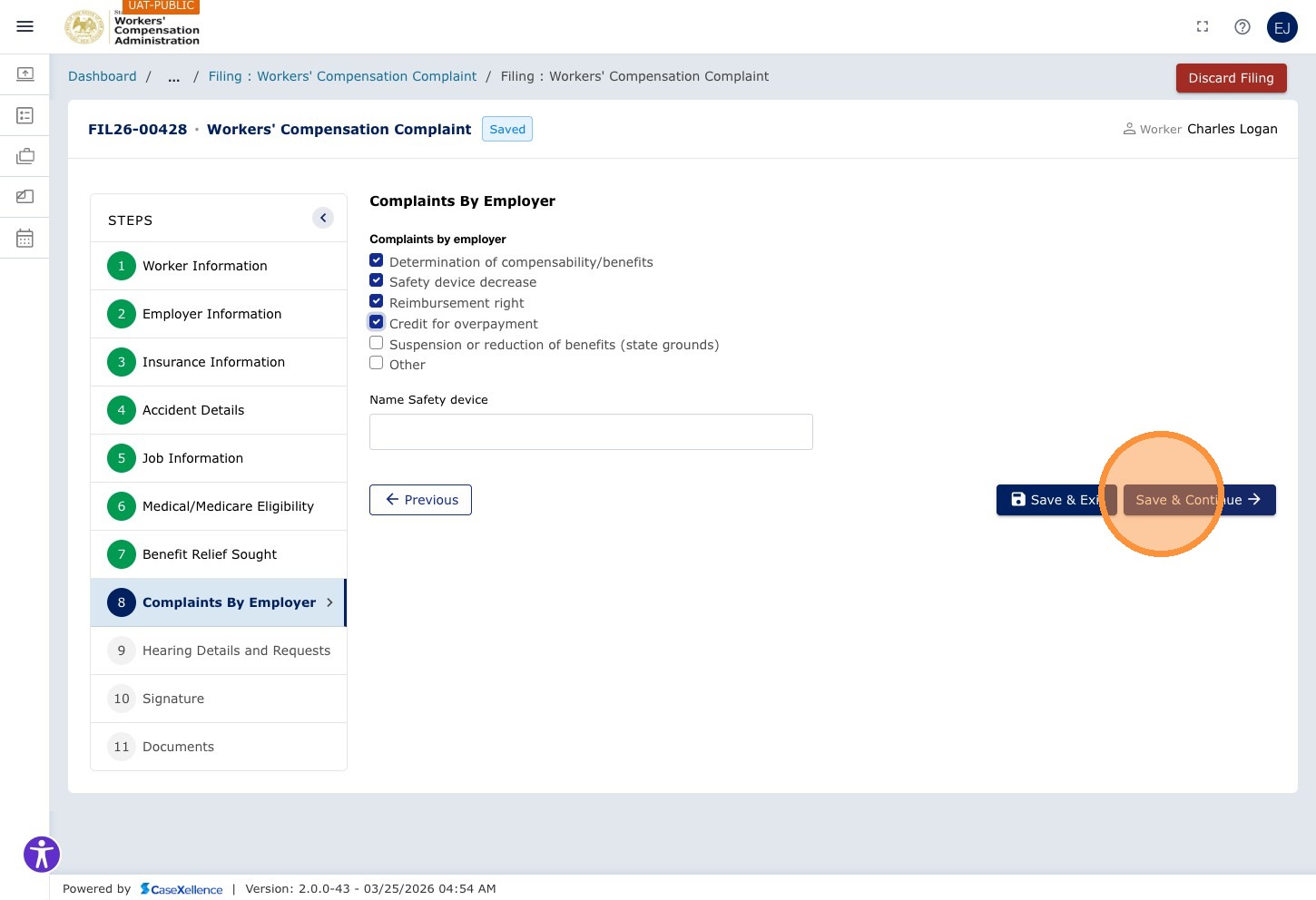
Task: Open the task list sidebar icon
Action: click(25, 115)
